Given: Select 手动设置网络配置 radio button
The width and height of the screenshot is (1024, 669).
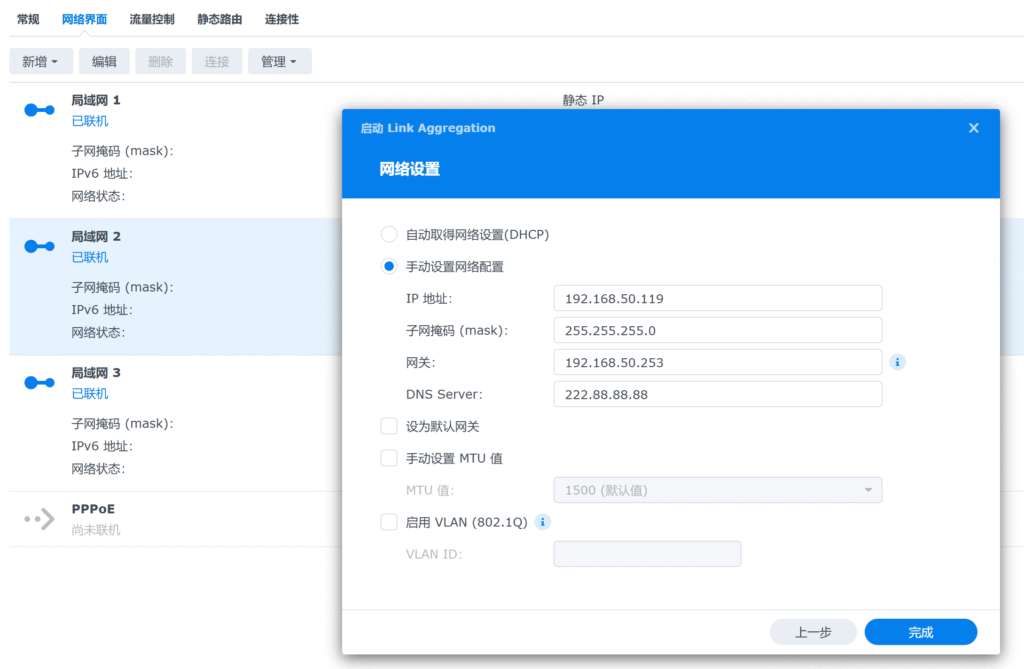Looking at the screenshot, I should click(389, 267).
